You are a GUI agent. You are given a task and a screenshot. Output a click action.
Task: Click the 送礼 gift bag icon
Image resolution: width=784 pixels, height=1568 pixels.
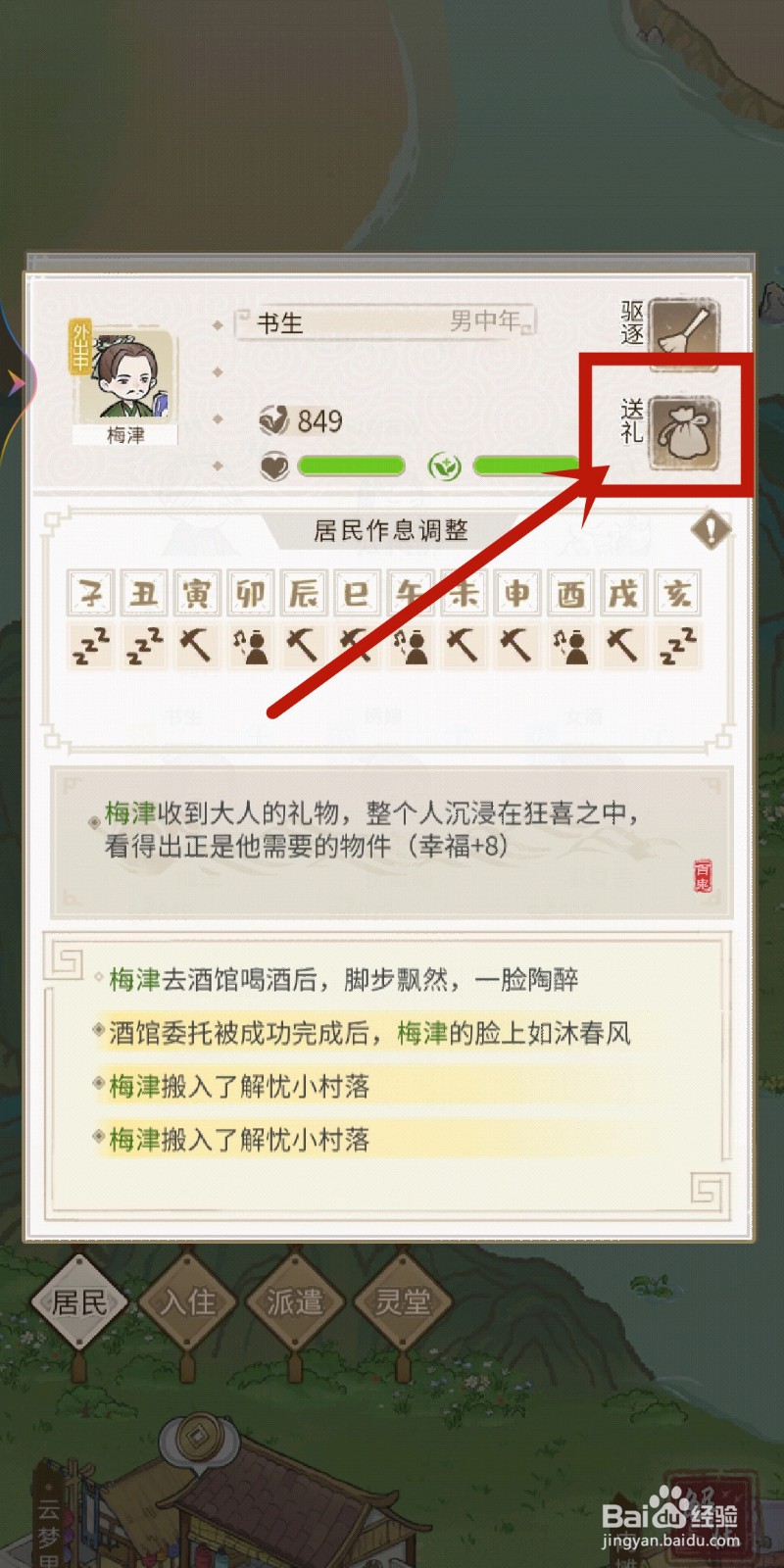coord(684,432)
